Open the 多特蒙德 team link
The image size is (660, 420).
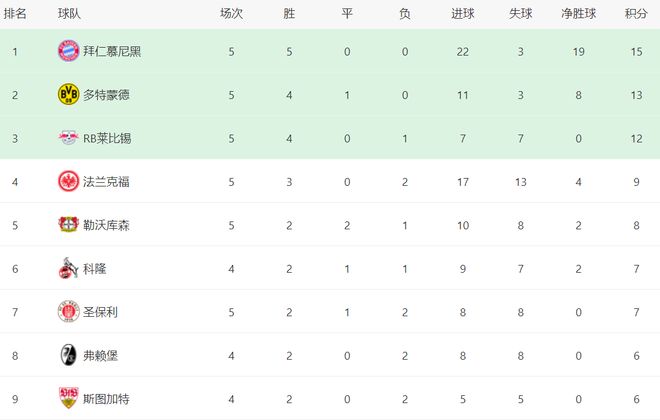click(x=106, y=95)
